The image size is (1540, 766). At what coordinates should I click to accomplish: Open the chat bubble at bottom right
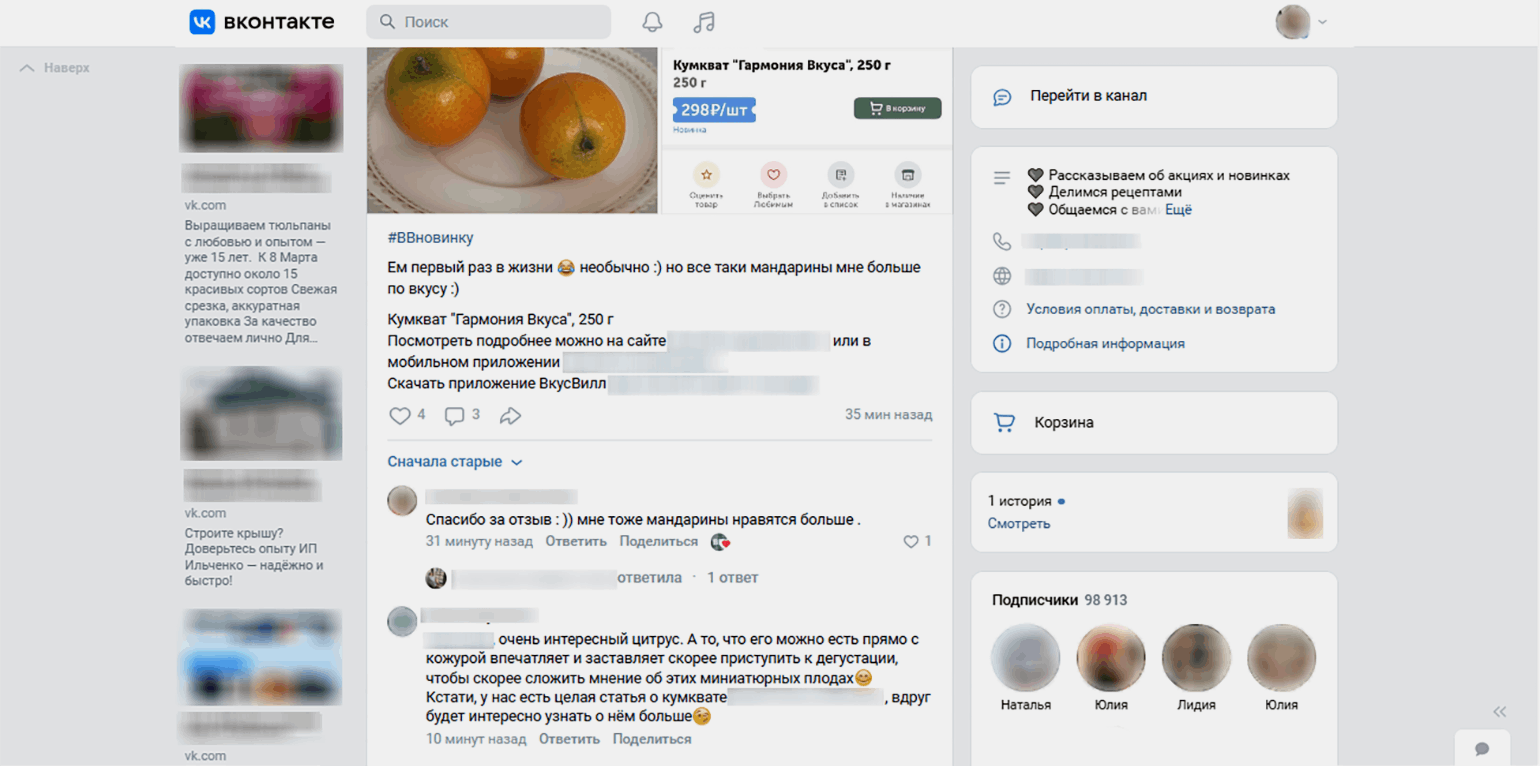[x=1482, y=748]
